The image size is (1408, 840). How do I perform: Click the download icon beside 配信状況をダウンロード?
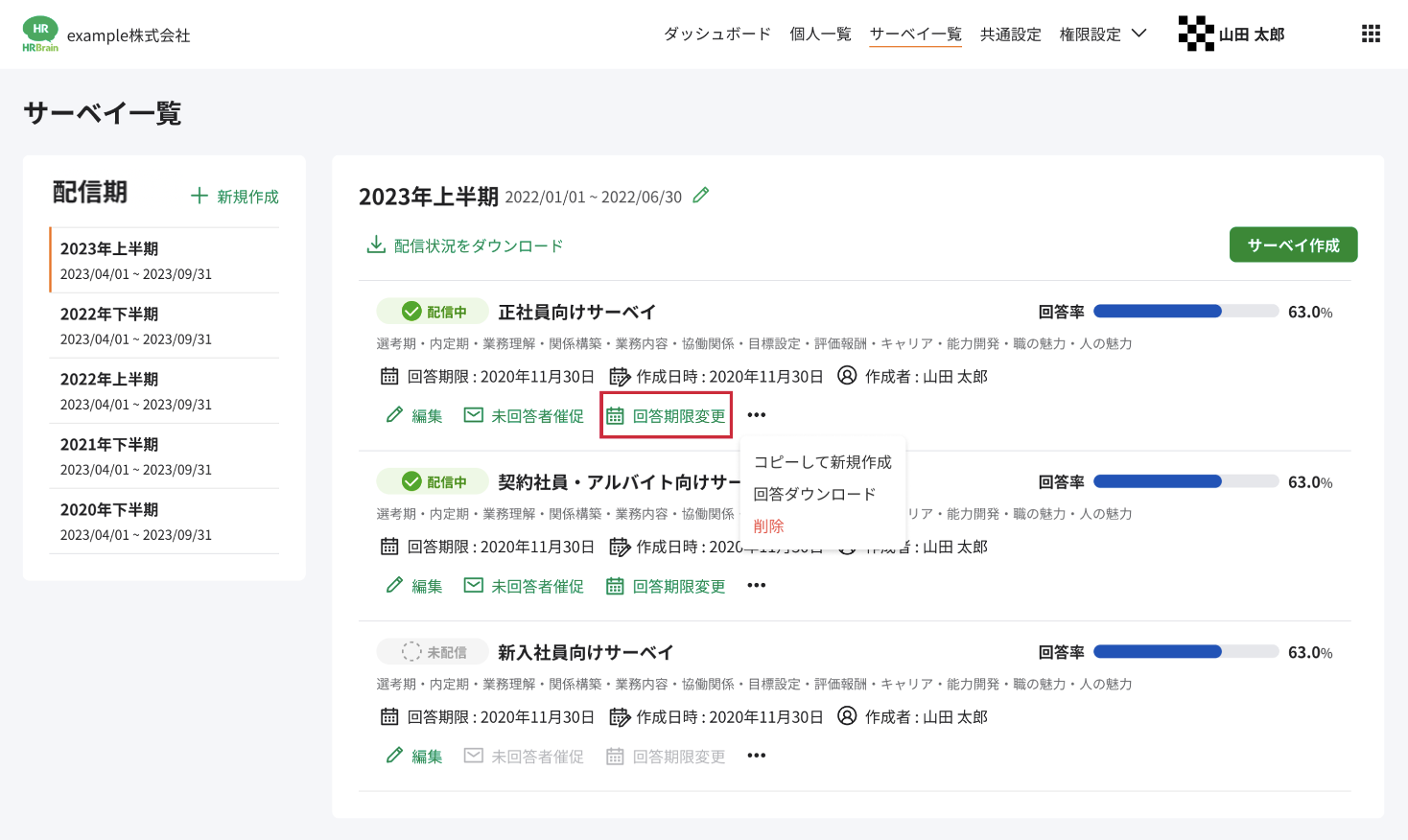pos(374,245)
